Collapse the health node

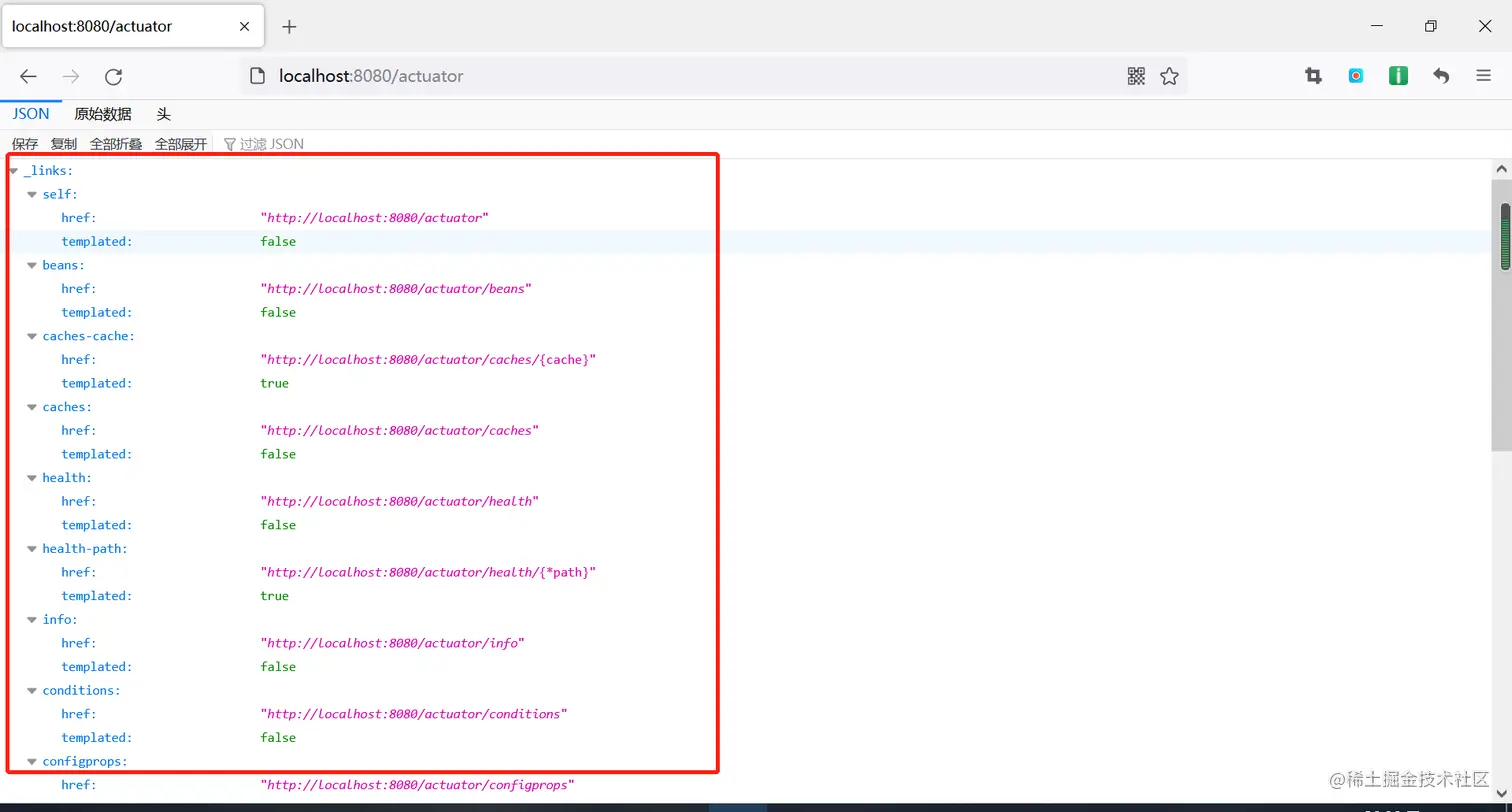click(x=32, y=479)
